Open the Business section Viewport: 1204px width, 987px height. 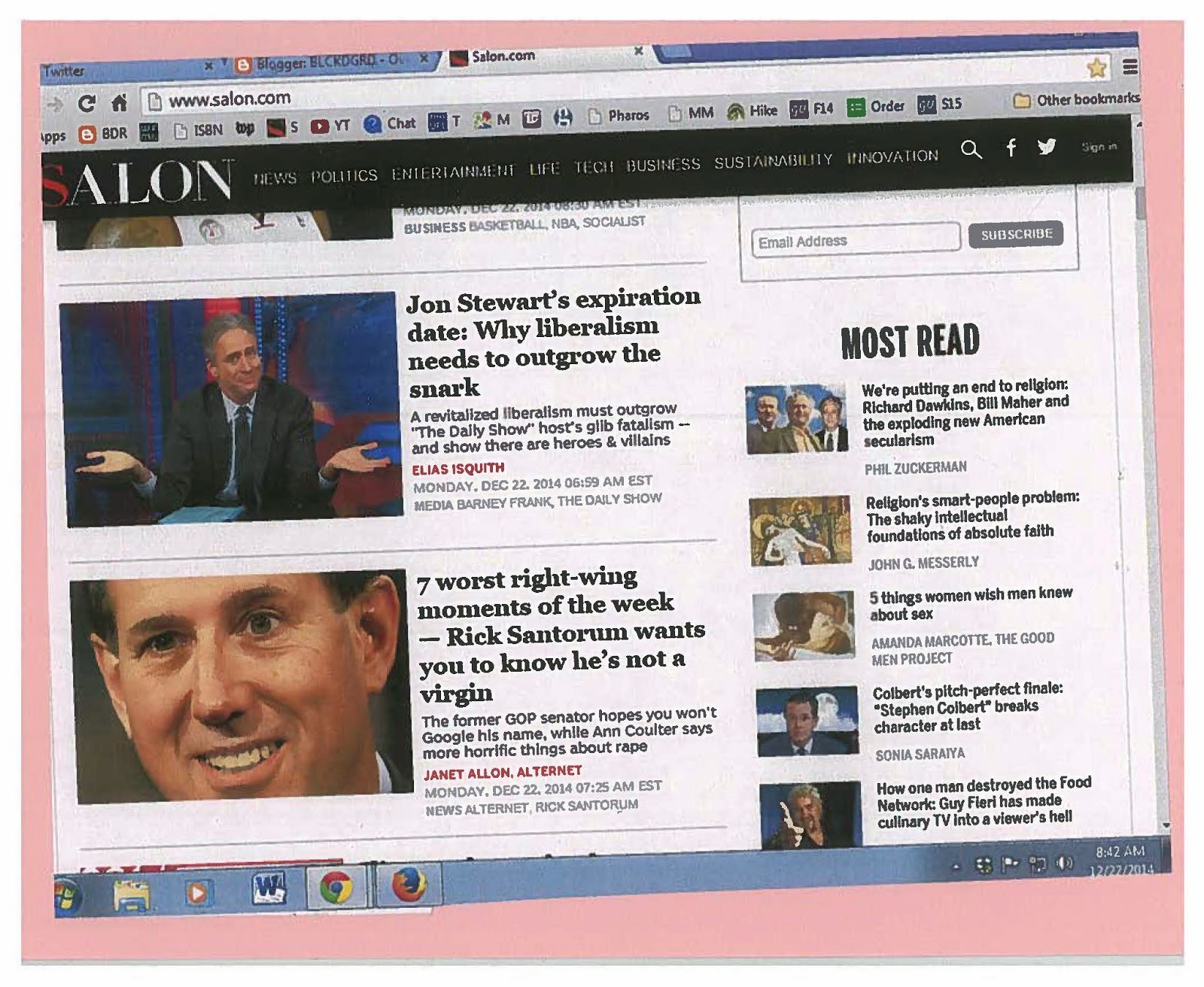(663, 164)
